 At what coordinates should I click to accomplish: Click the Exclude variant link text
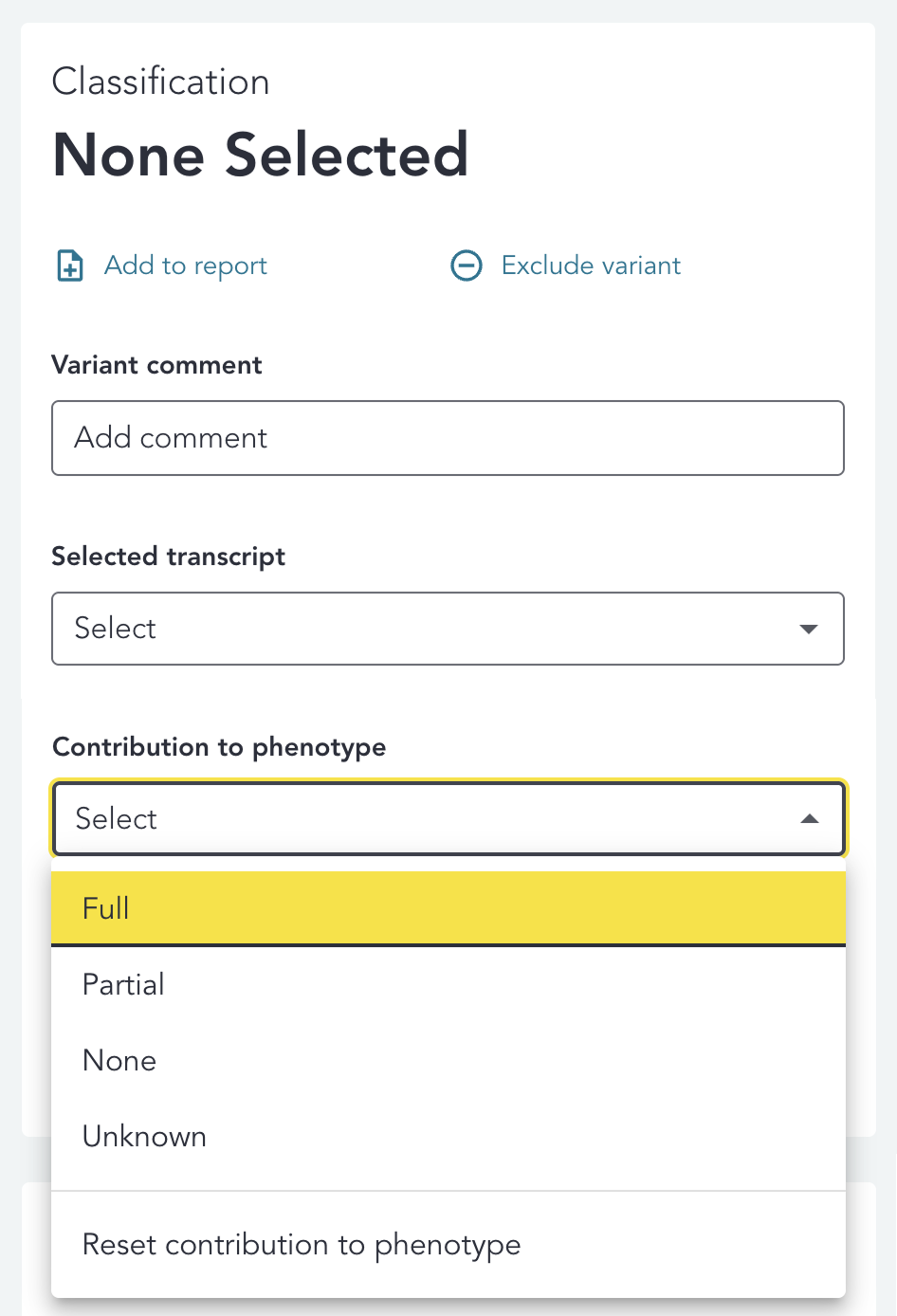tap(591, 265)
